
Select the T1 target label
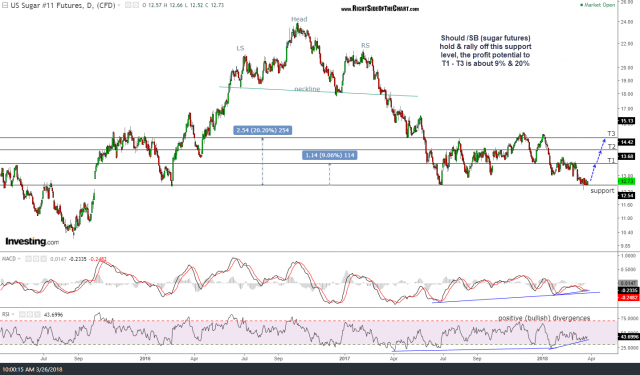611,160
